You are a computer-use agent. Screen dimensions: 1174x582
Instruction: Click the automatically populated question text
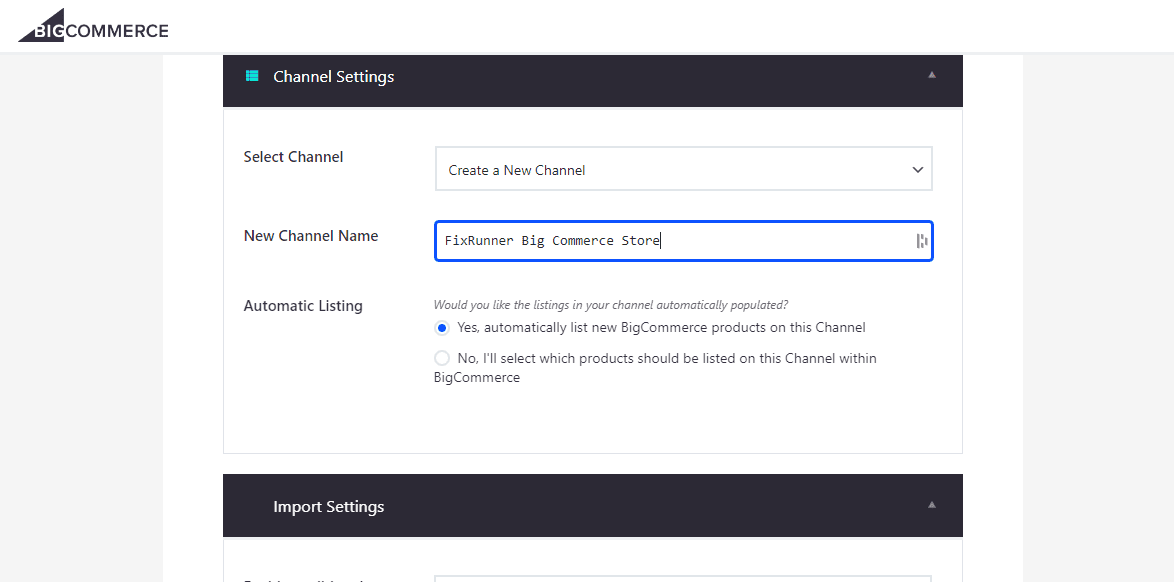(x=611, y=305)
